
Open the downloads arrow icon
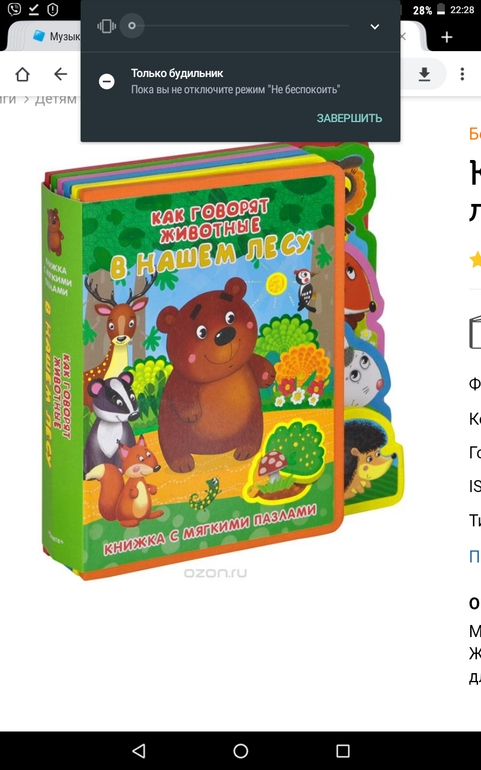424,74
